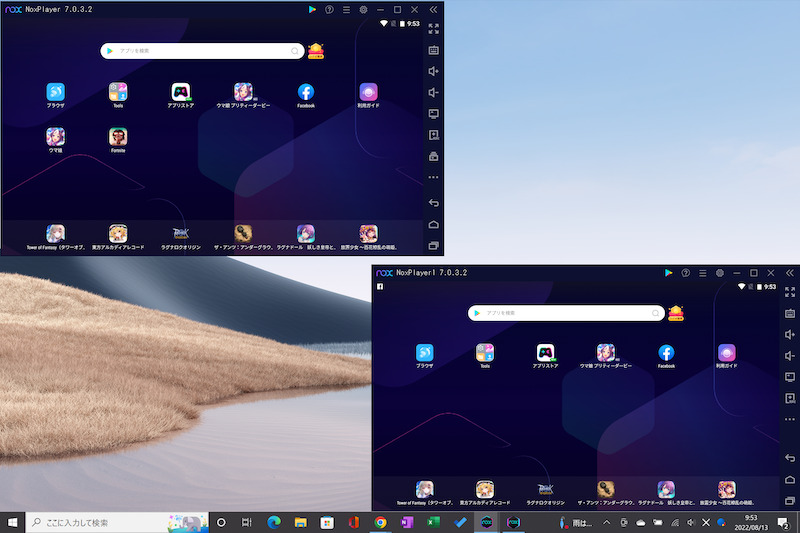Toggle fullscreen in top NoxPlayer sidebar
The width and height of the screenshot is (800, 533).
[x=433, y=29]
